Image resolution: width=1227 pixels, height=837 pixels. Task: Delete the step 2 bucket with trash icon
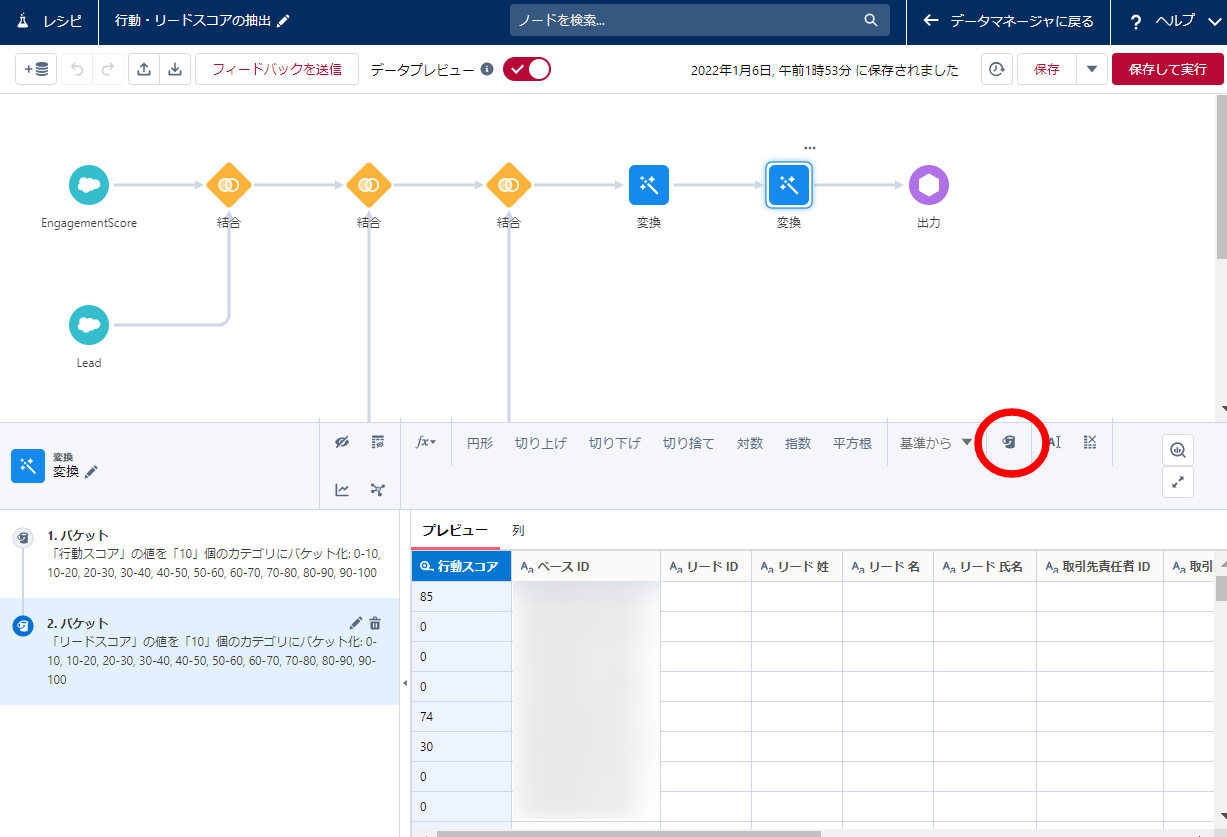point(375,623)
